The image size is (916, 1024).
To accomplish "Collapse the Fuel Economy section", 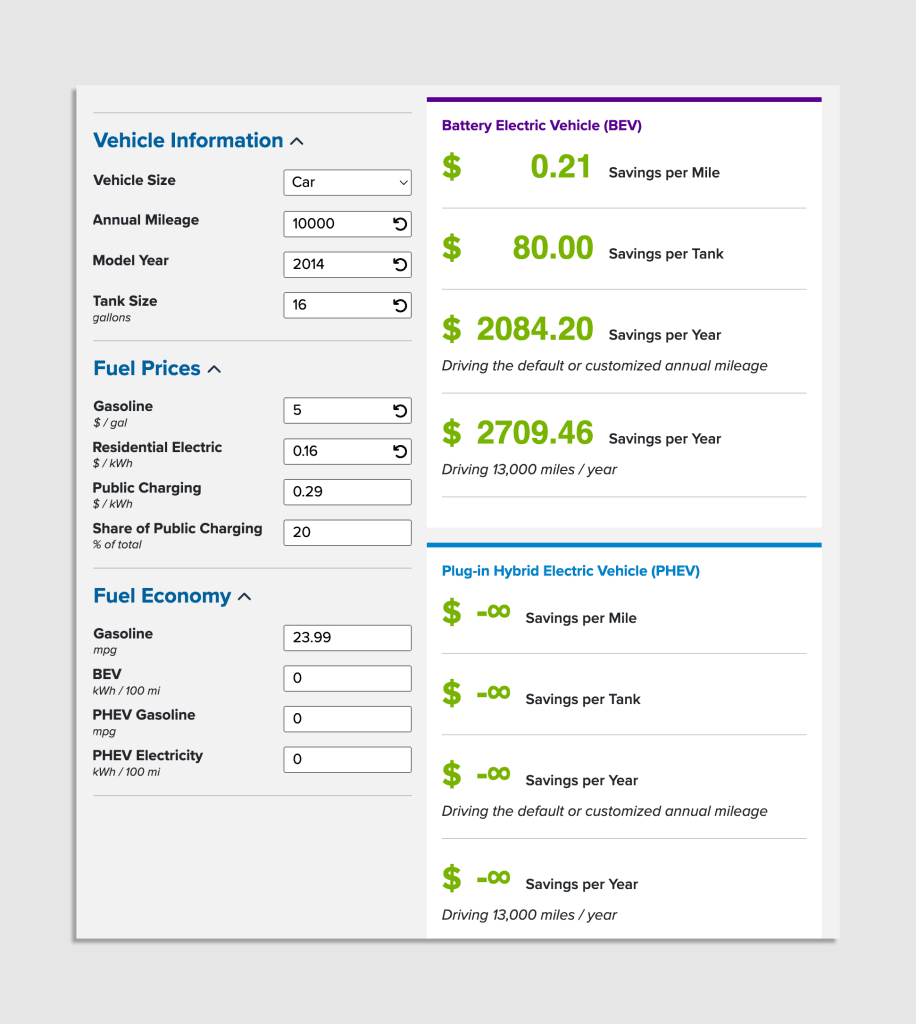I will click(246, 595).
